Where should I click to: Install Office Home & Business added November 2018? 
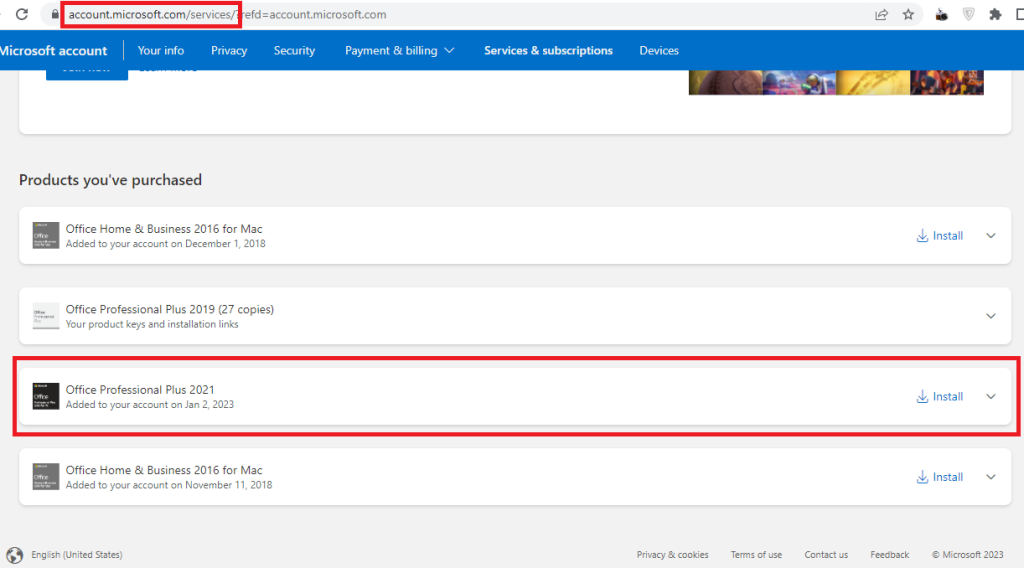pos(940,477)
